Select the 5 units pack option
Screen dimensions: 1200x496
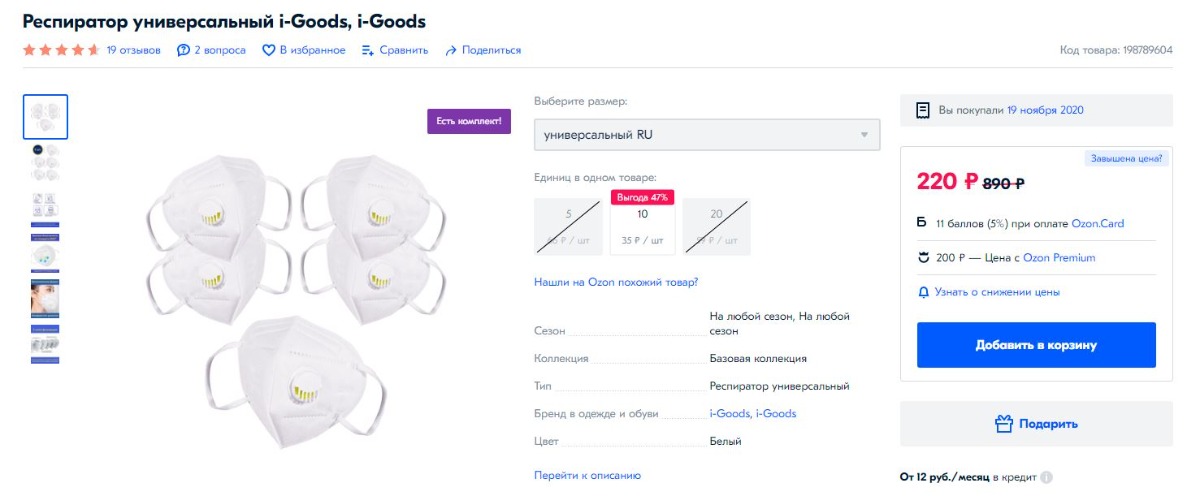tap(568, 227)
